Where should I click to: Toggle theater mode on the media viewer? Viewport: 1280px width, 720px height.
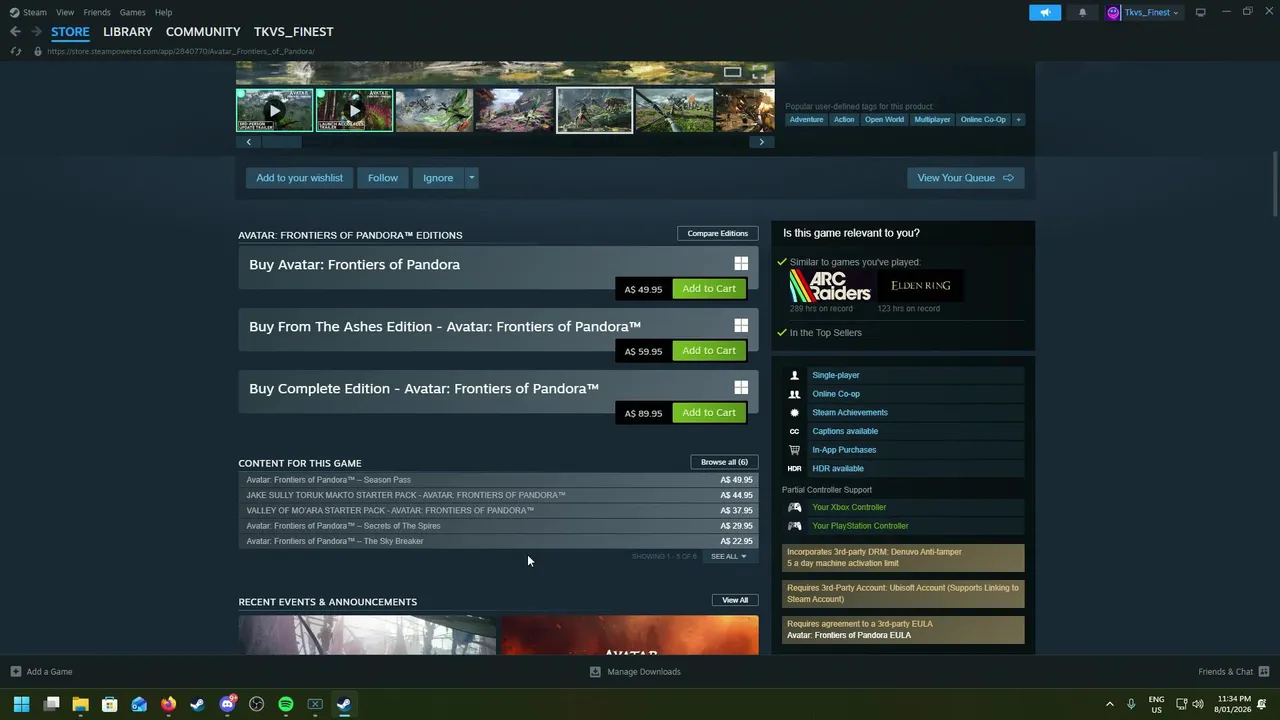pos(732,72)
